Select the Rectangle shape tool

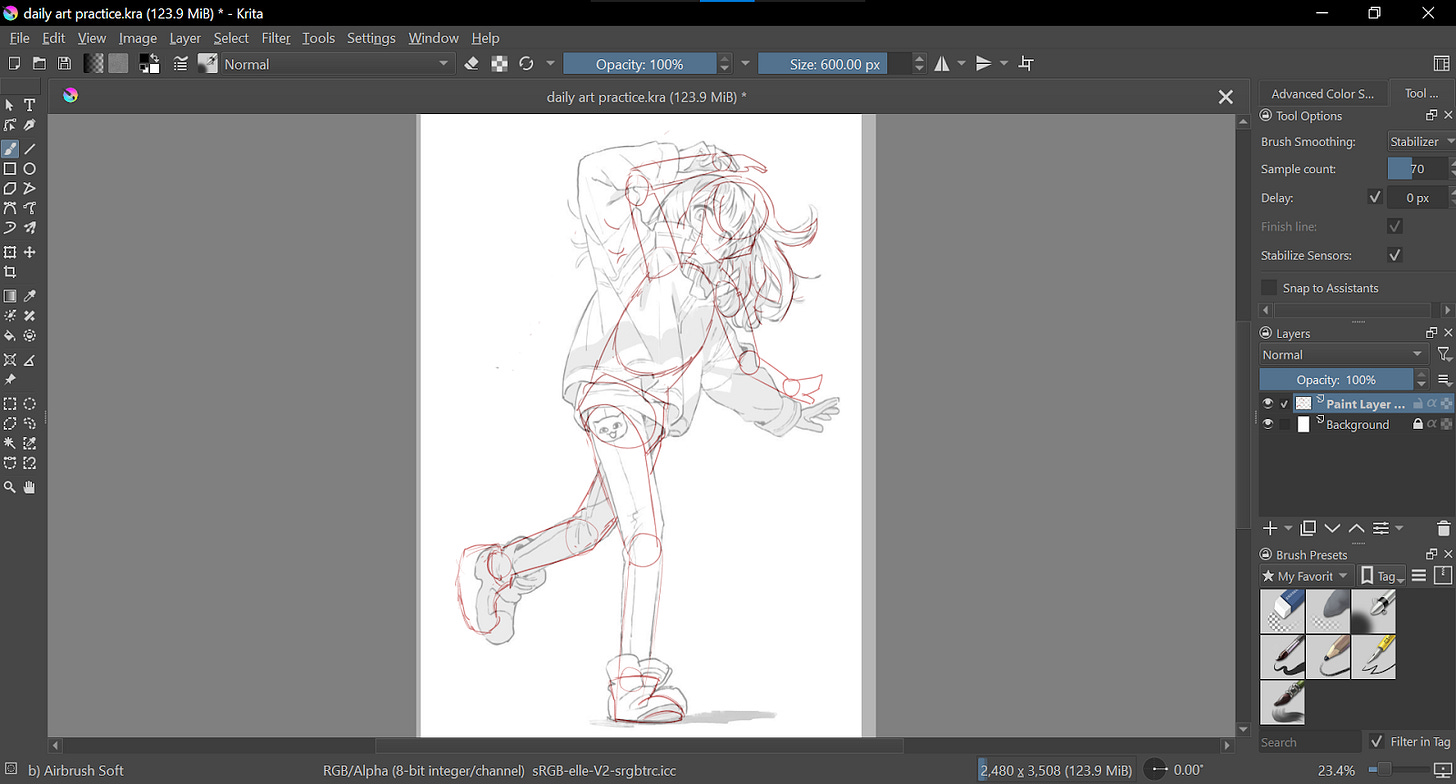pyautogui.click(x=10, y=169)
